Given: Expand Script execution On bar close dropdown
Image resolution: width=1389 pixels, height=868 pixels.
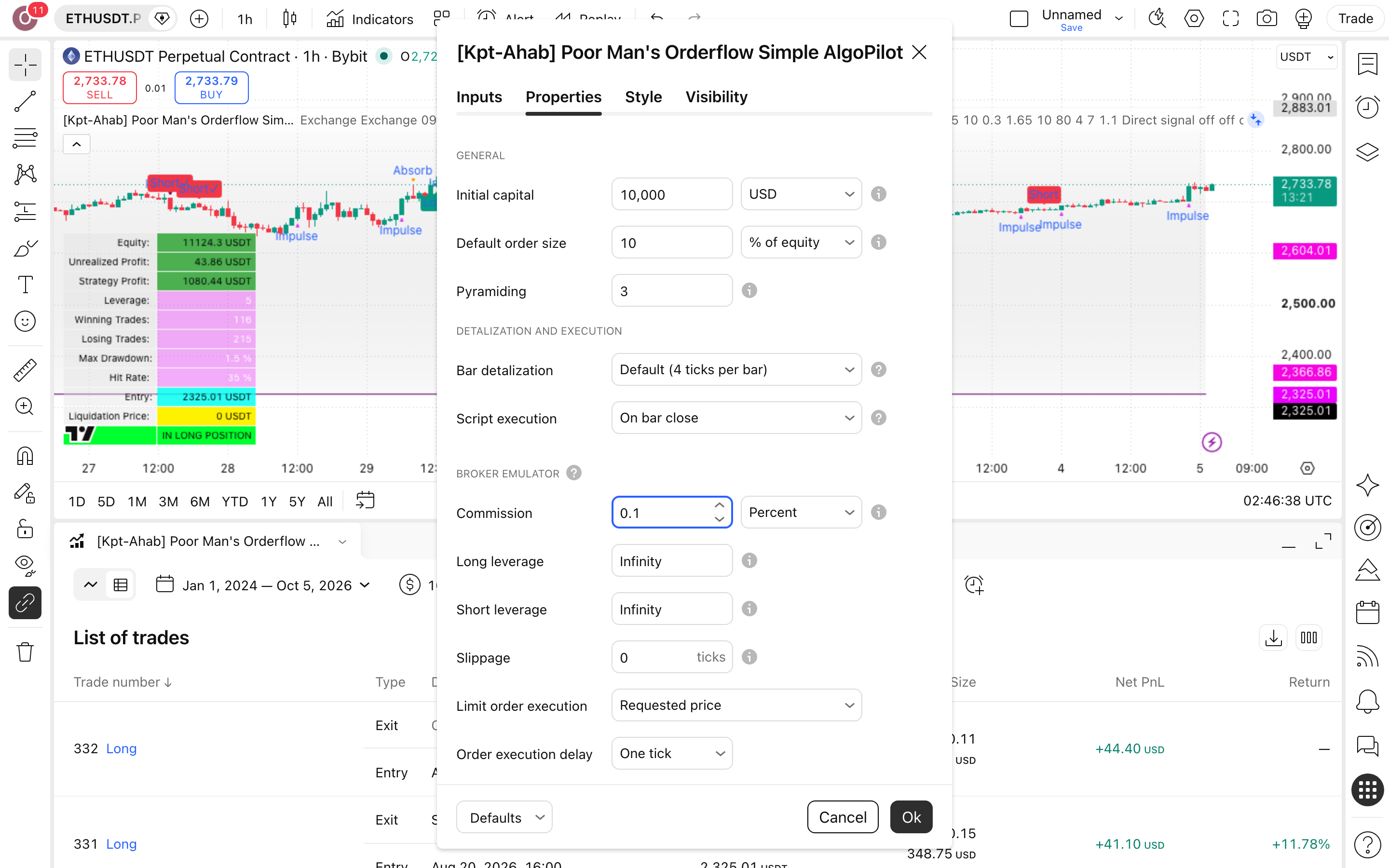Looking at the screenshot, I should coord(736,418).
